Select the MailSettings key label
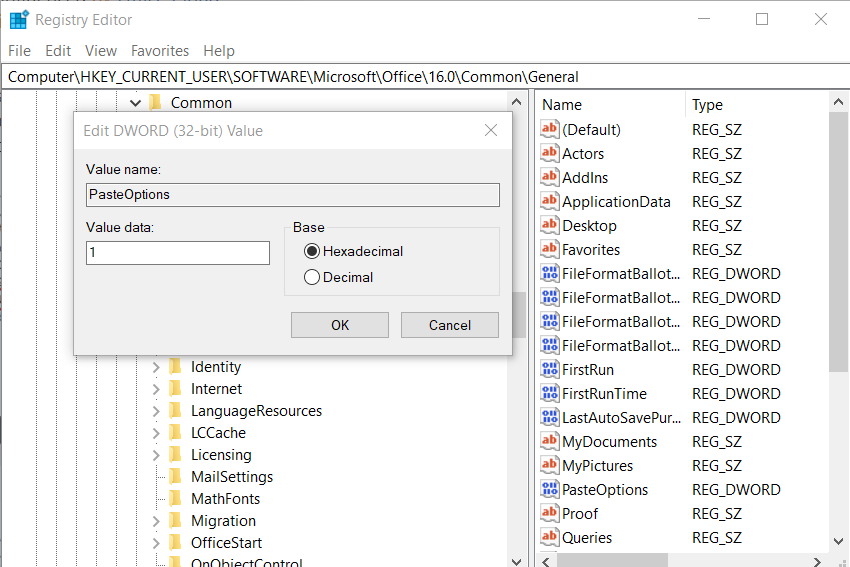Image resolution: width=850 pixels, height=567 pixels. [232, 476]
